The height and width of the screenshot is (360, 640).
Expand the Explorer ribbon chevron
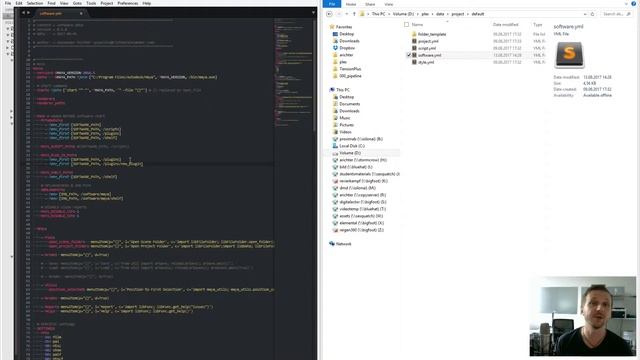tap(626, 4)
